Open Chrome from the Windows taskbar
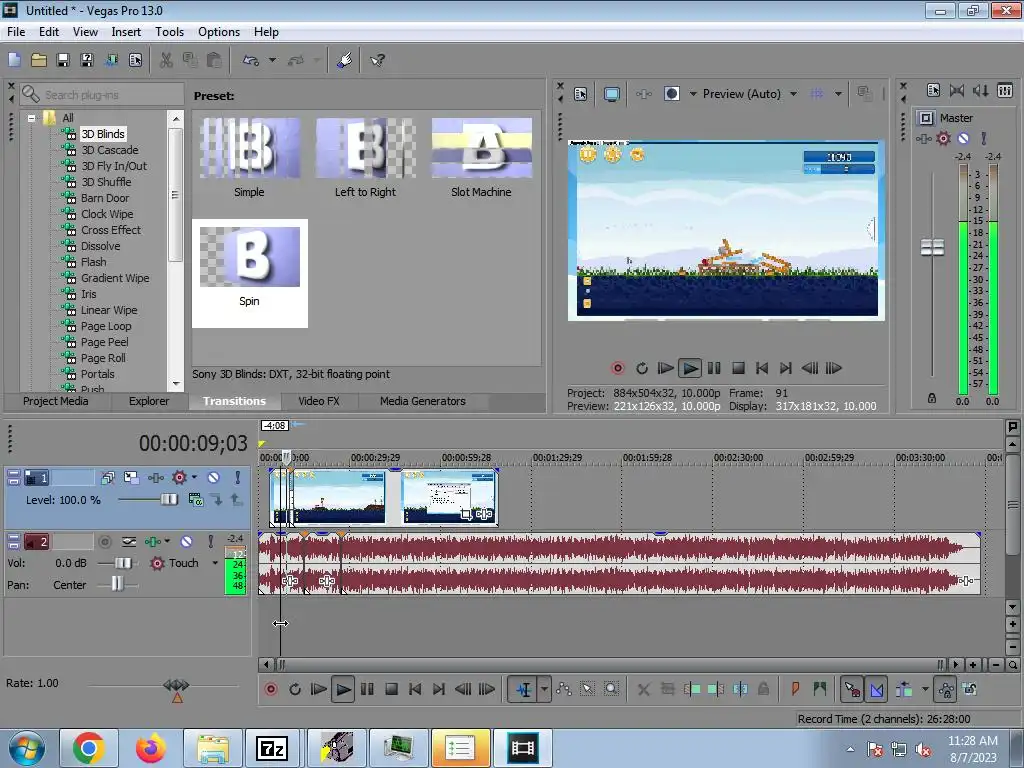This screenshot has width=1024, height=768. tap(89, 748)
